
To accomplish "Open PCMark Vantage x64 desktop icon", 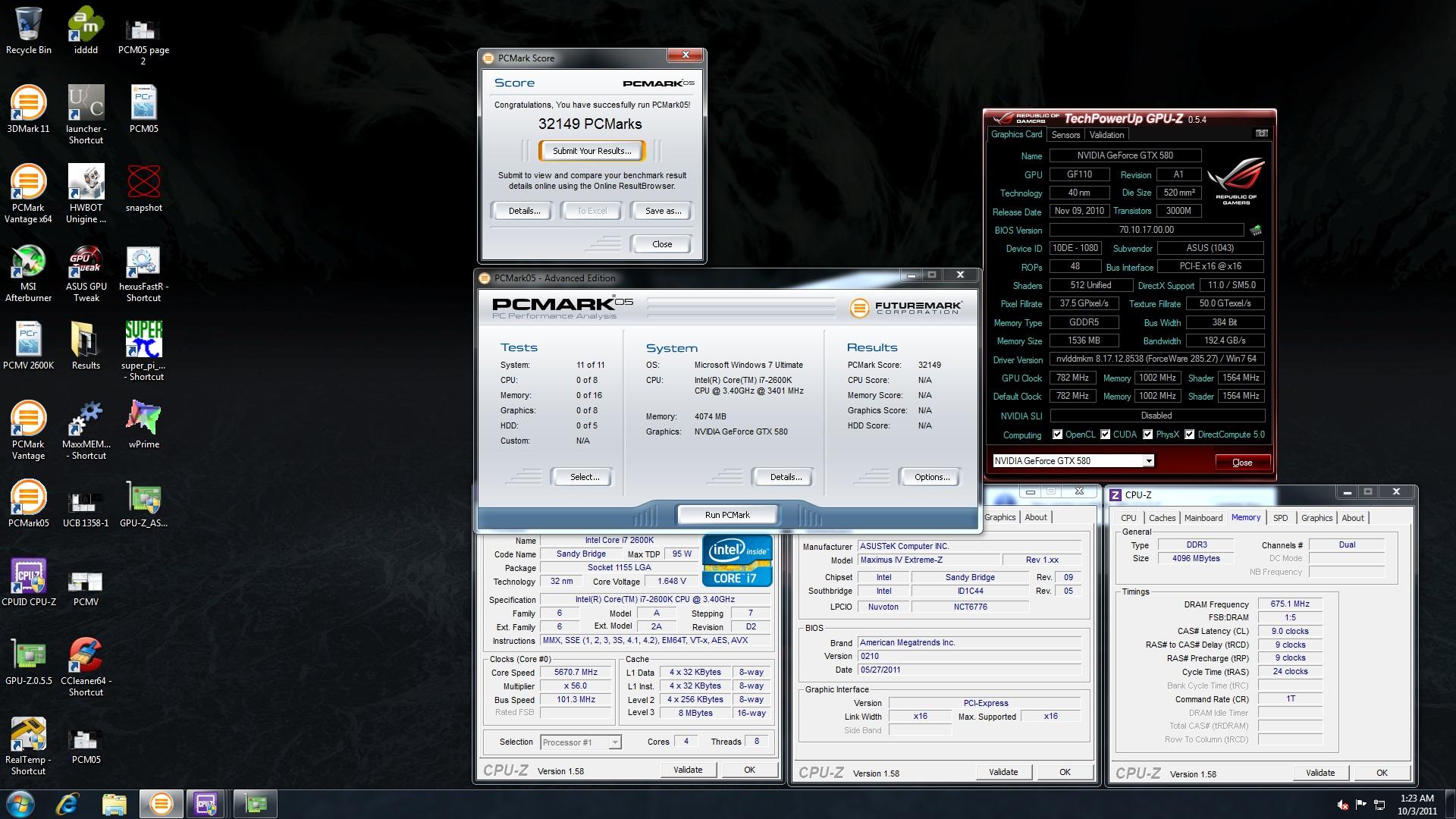I will pos(29,193).
